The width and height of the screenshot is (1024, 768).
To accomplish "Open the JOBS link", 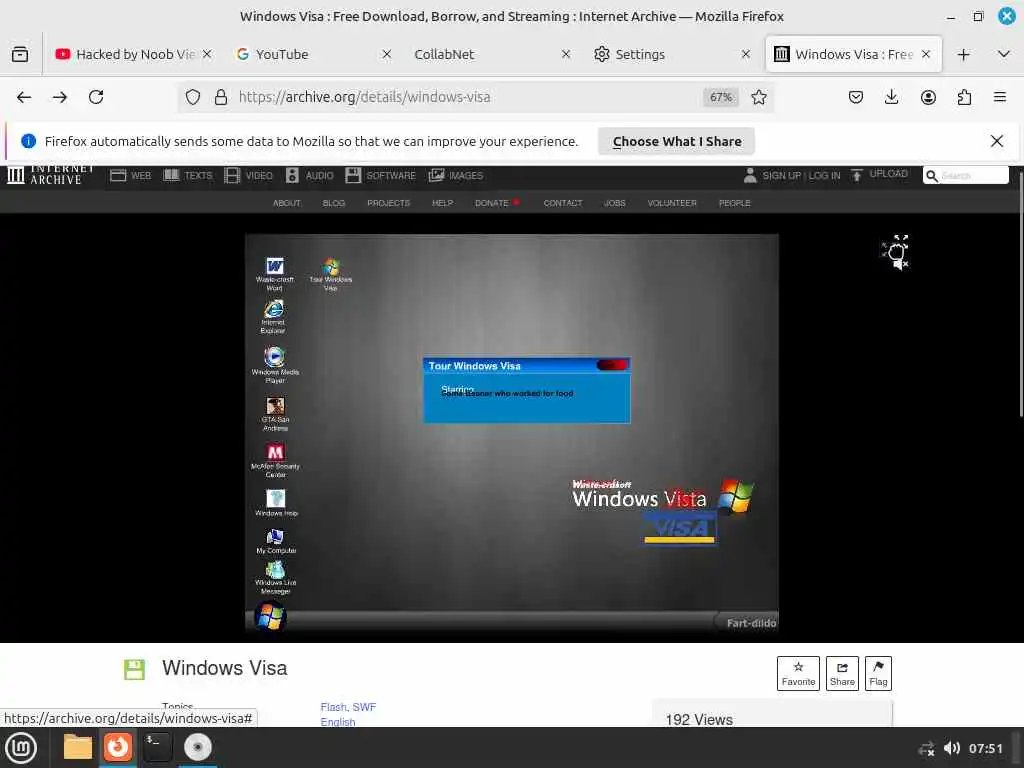I will coord(615,203).
